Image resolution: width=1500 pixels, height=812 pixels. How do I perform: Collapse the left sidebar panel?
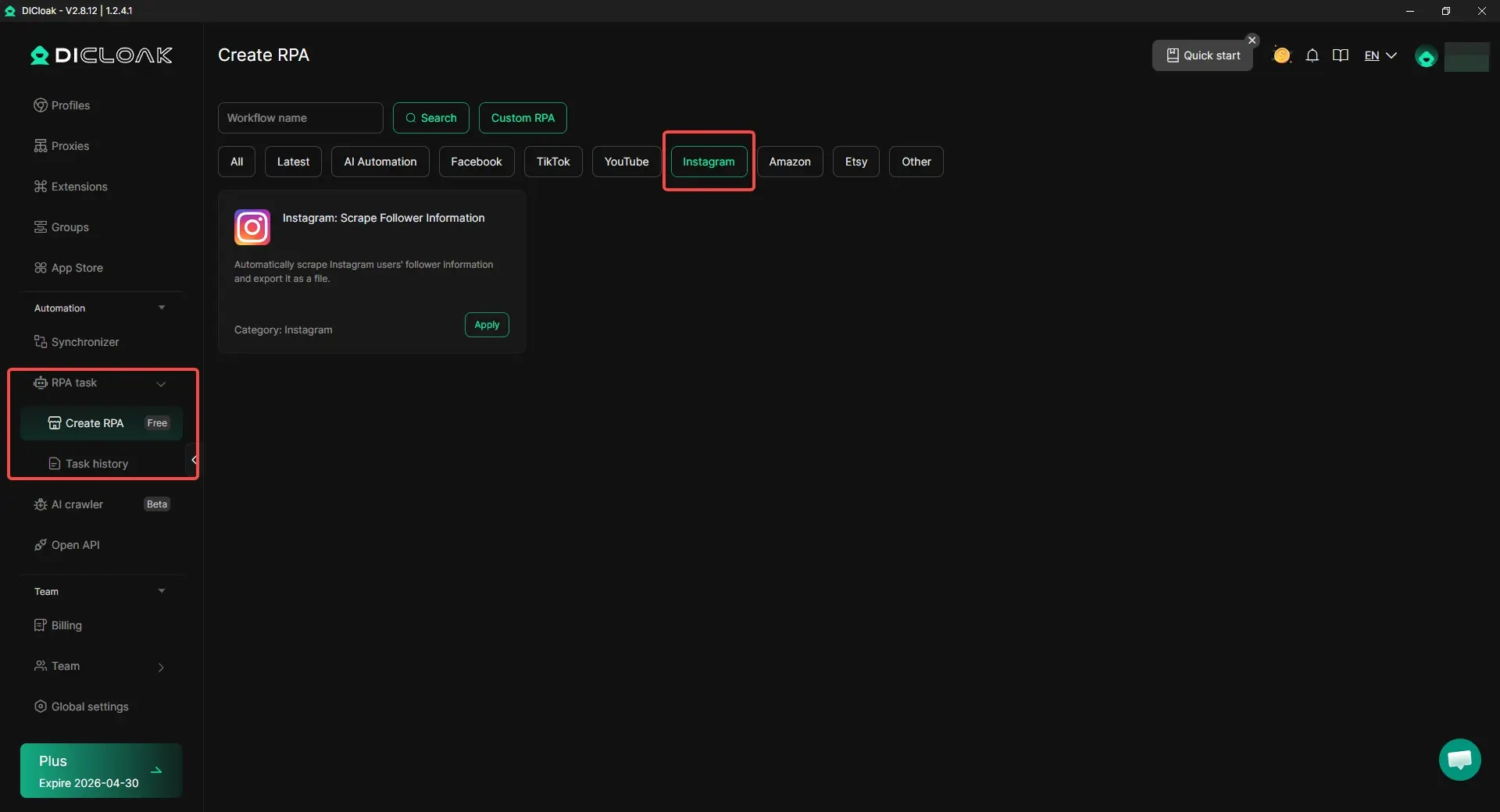pos(194,460)
